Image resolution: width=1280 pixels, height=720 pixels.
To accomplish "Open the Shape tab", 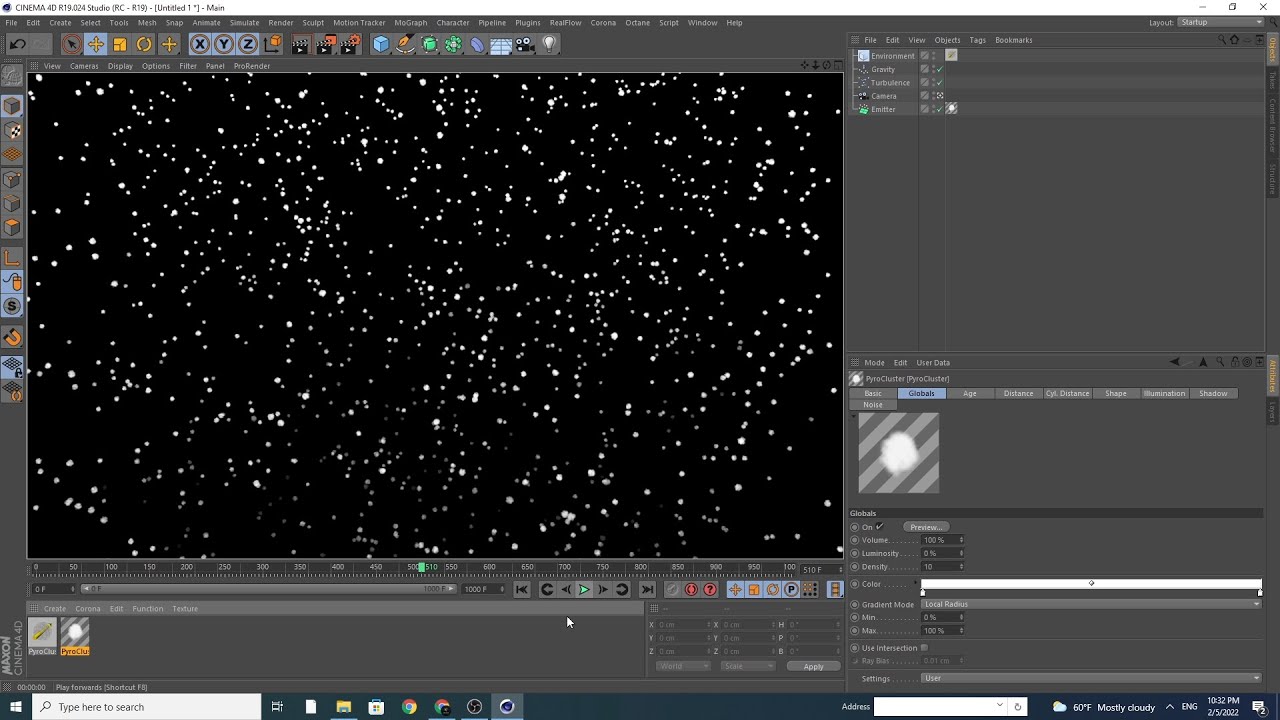I will [x=1116, y=393].
